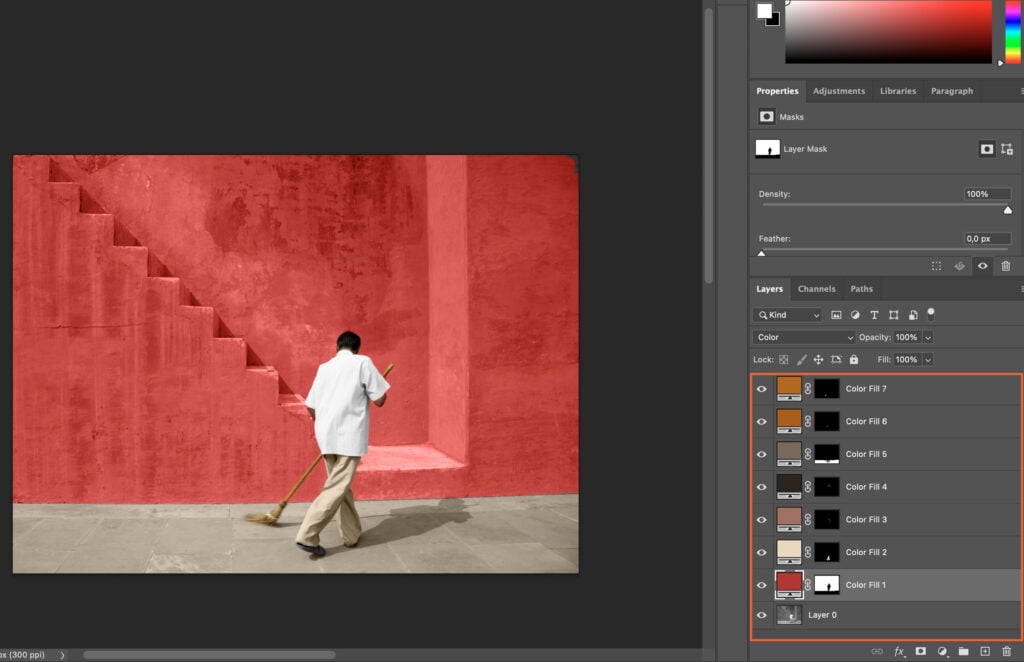Open the Adjustments tab
This screenshot has height=662, width=1024.
(839, 91)
